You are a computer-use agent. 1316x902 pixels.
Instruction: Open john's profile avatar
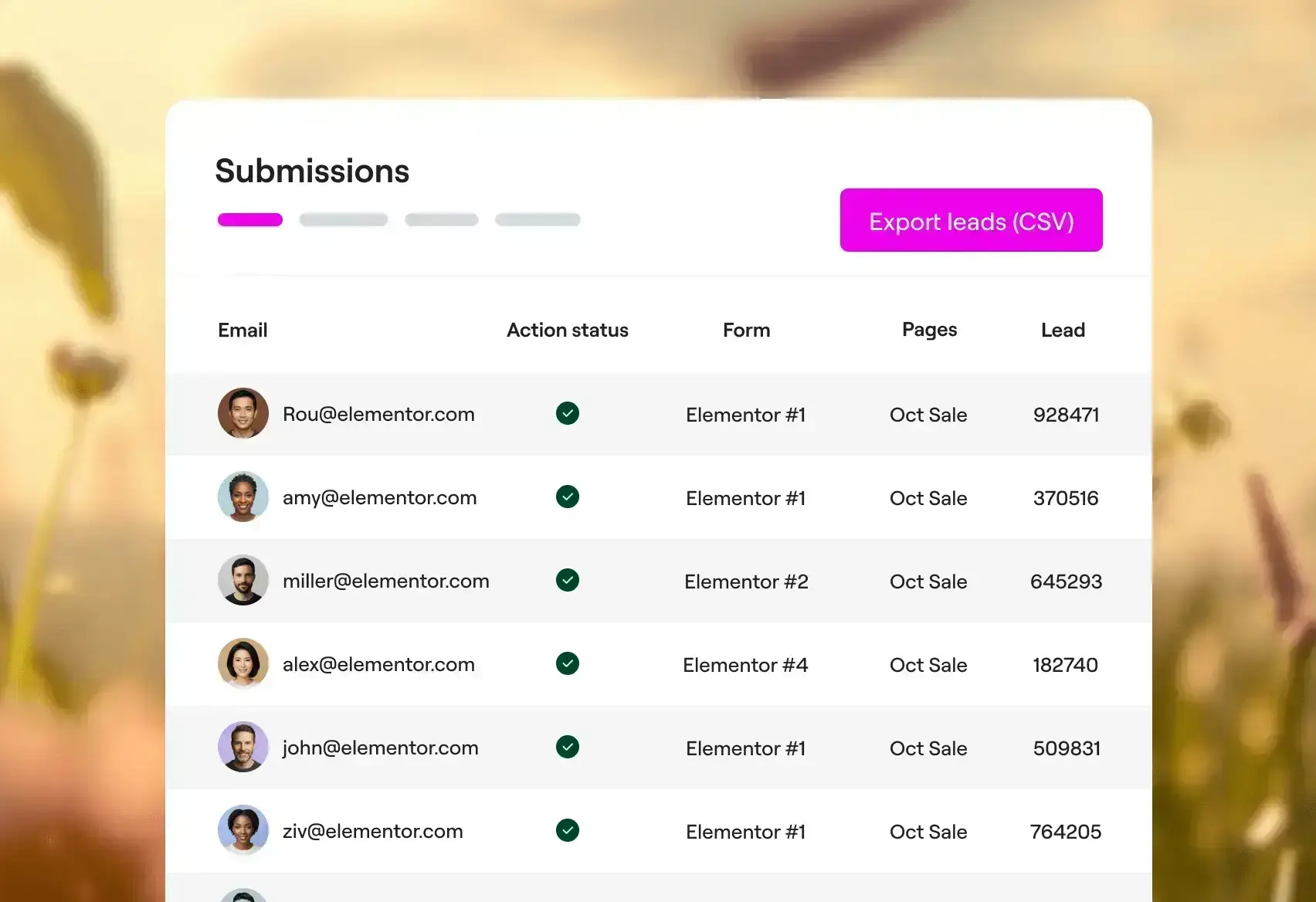point(243,747)
